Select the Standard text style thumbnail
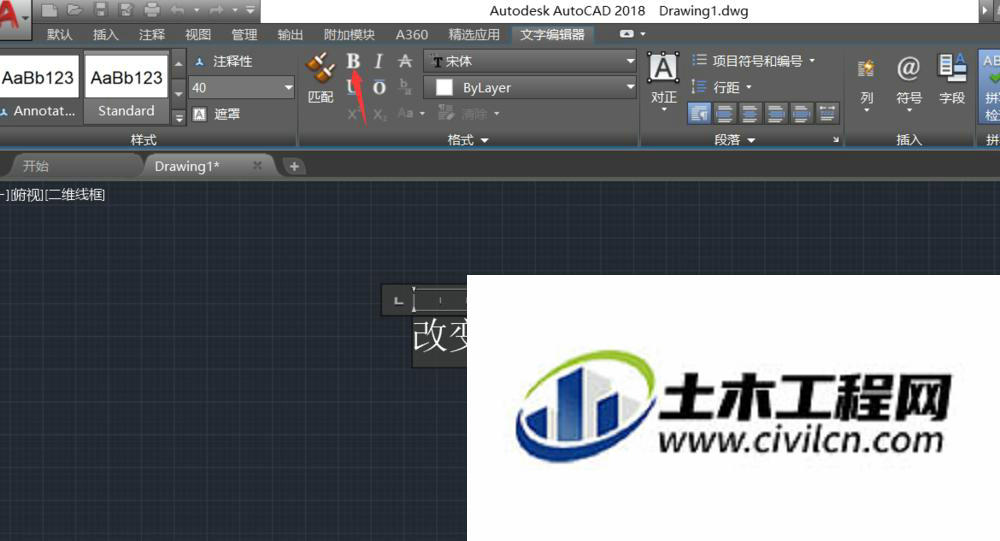Image resolution: width=1000 pixels, height=541 pixels. point(126,87)
